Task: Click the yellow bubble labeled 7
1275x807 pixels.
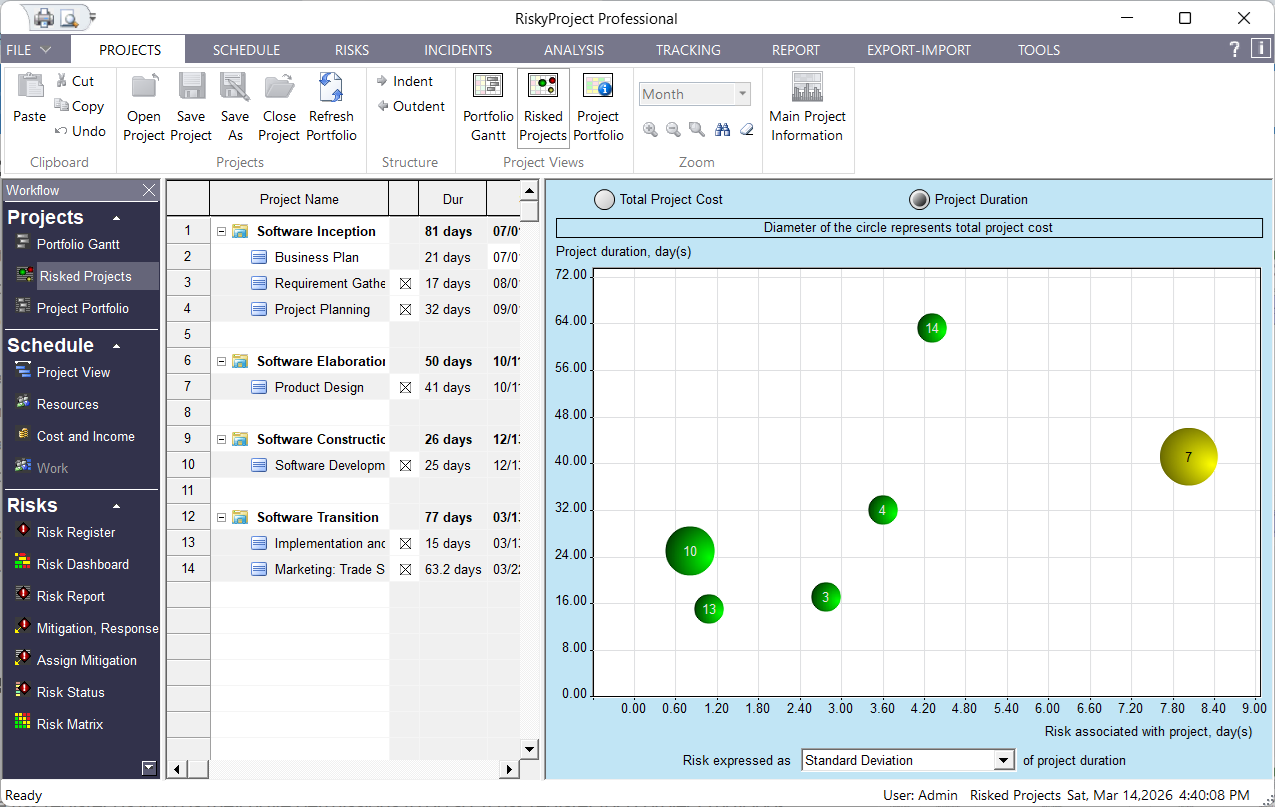Action: click(1188, 457)
